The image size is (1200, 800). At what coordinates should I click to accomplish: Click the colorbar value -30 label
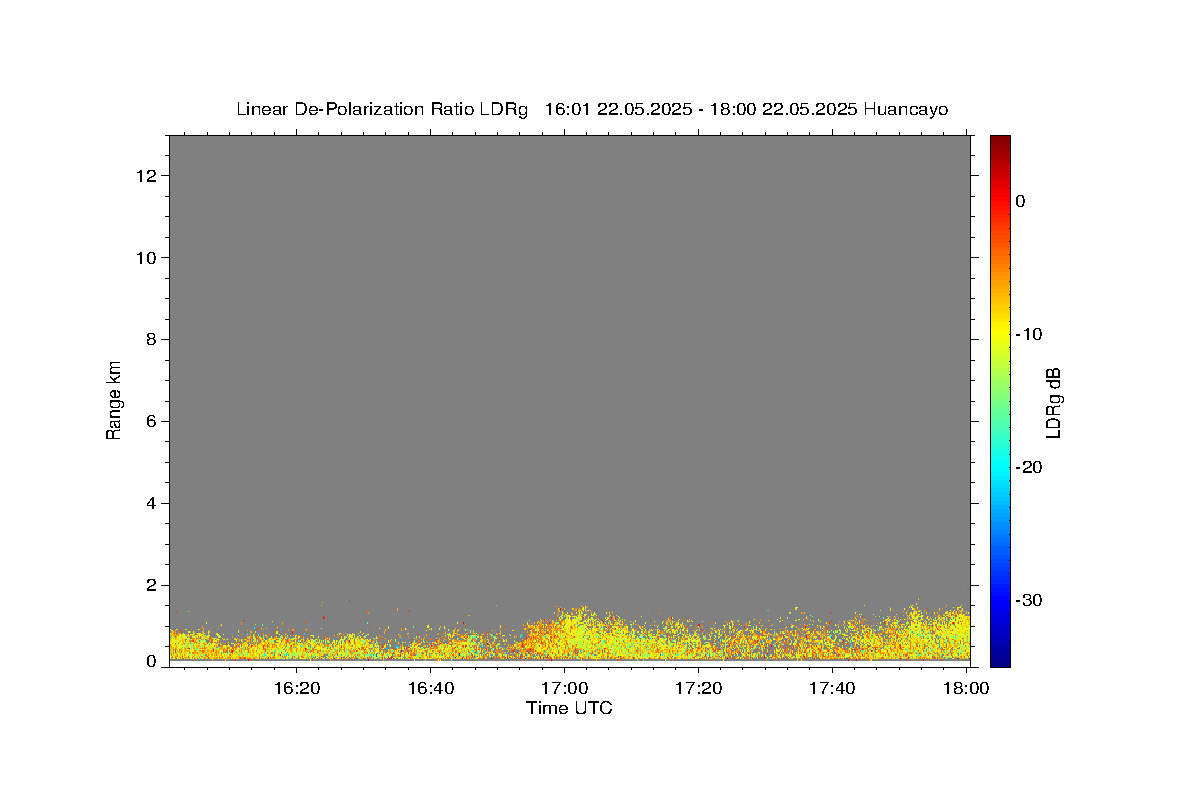pos(1029,600)
